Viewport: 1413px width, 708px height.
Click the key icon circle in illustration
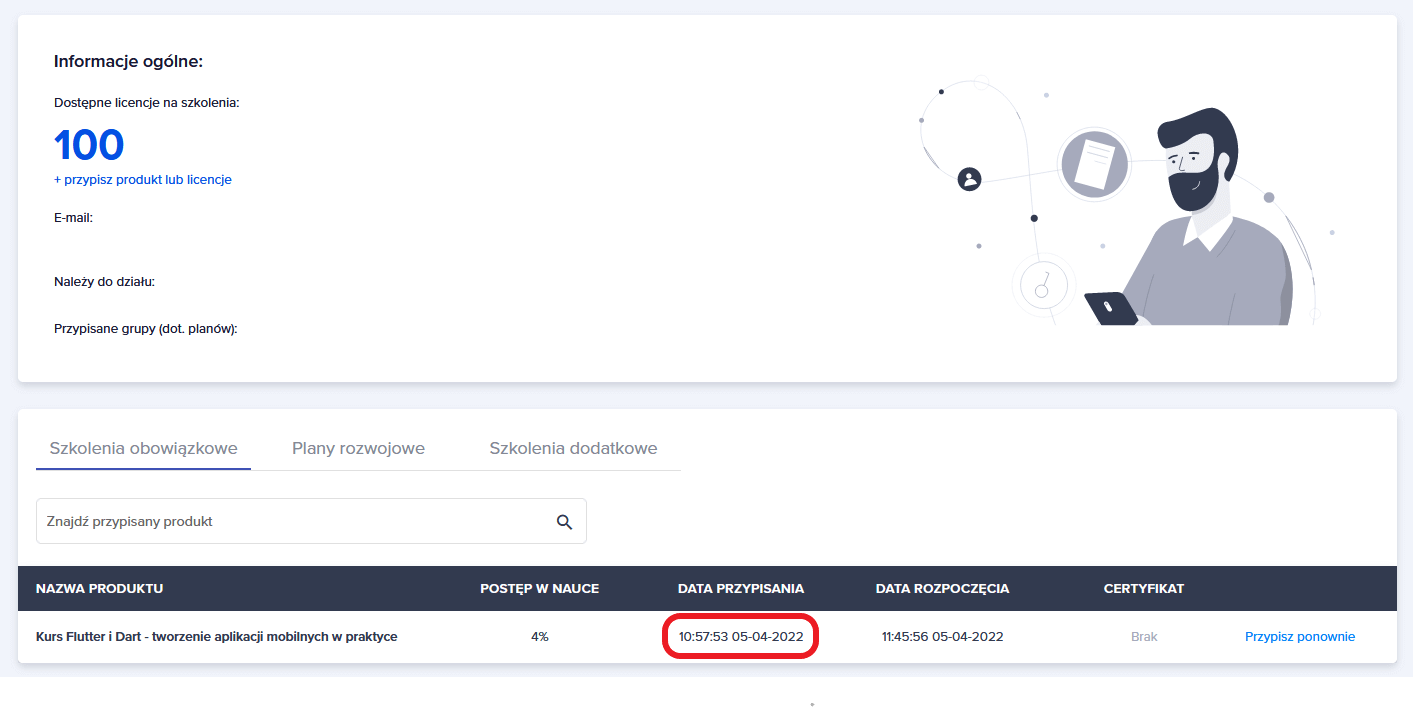click(1043, 286)
